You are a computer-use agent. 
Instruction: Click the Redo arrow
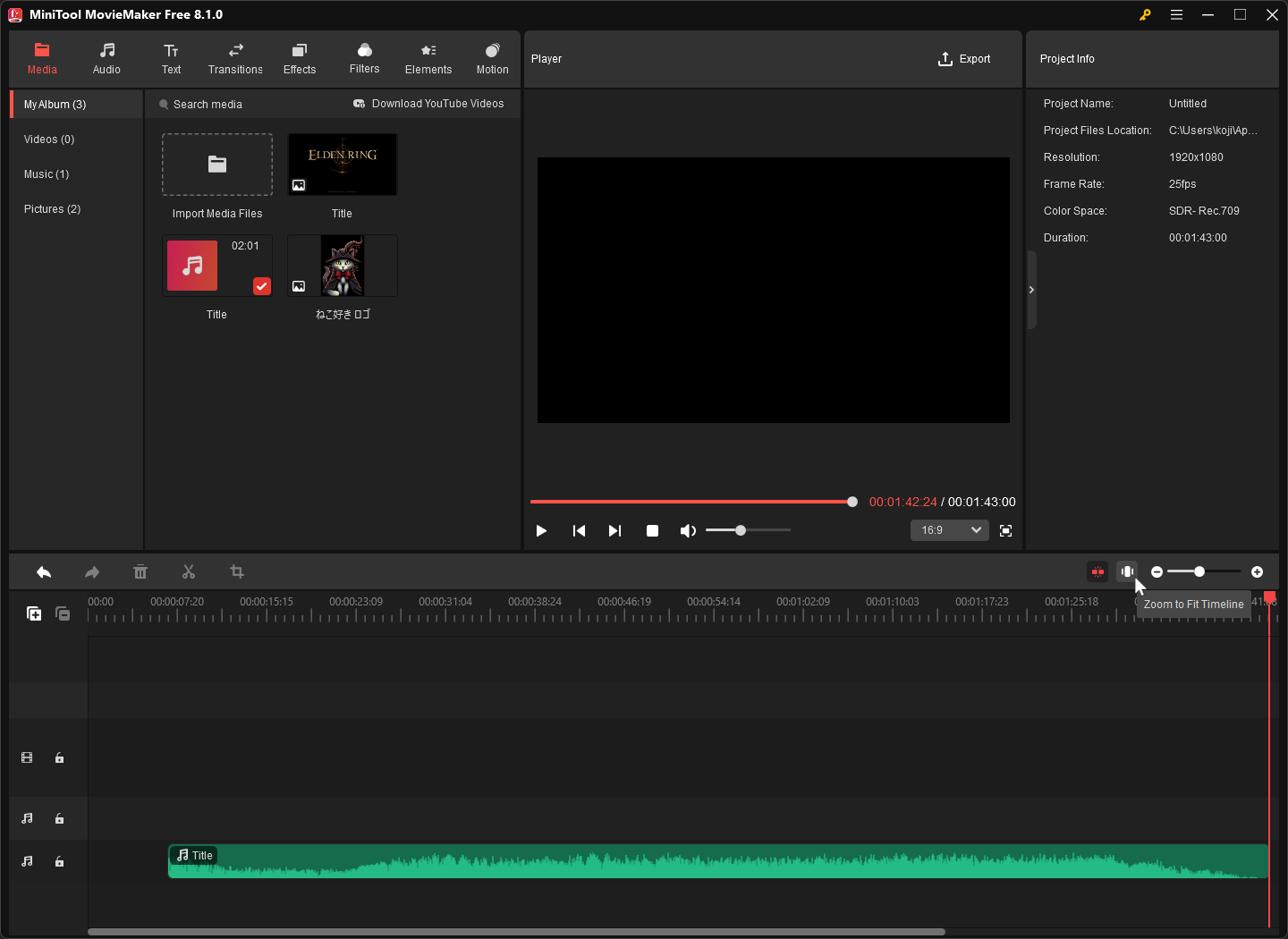tap(92, 571)
